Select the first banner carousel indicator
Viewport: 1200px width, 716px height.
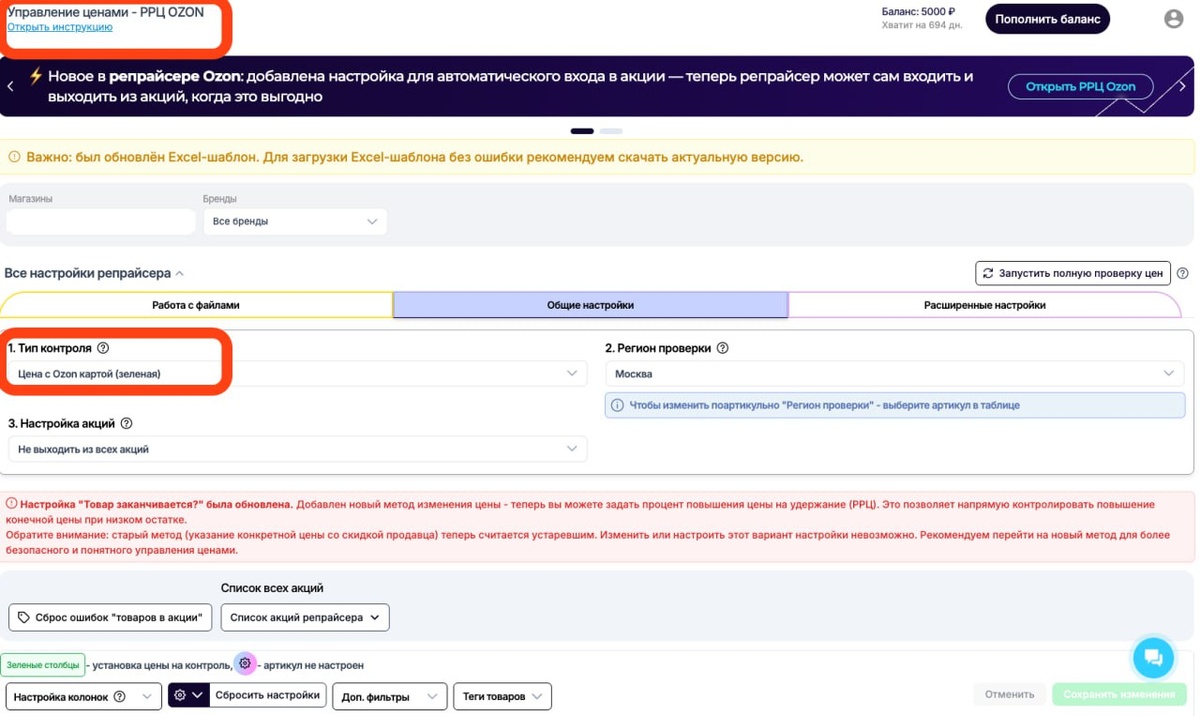pos(582,131)
